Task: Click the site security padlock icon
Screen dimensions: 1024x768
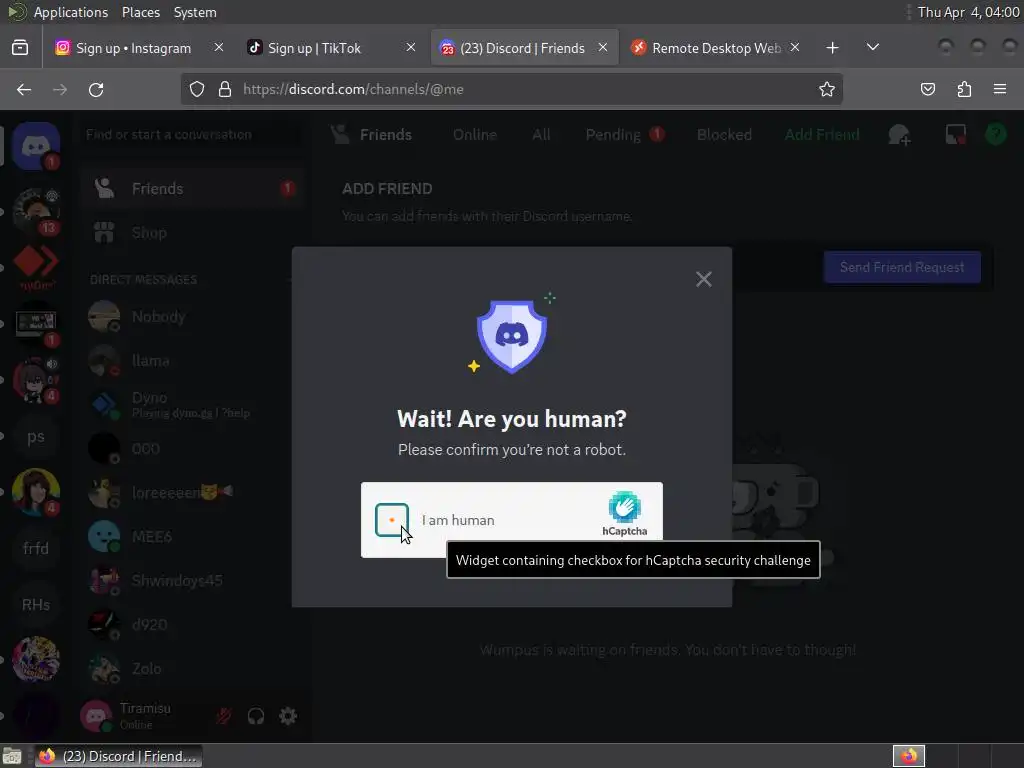Action: pos(225,89)
